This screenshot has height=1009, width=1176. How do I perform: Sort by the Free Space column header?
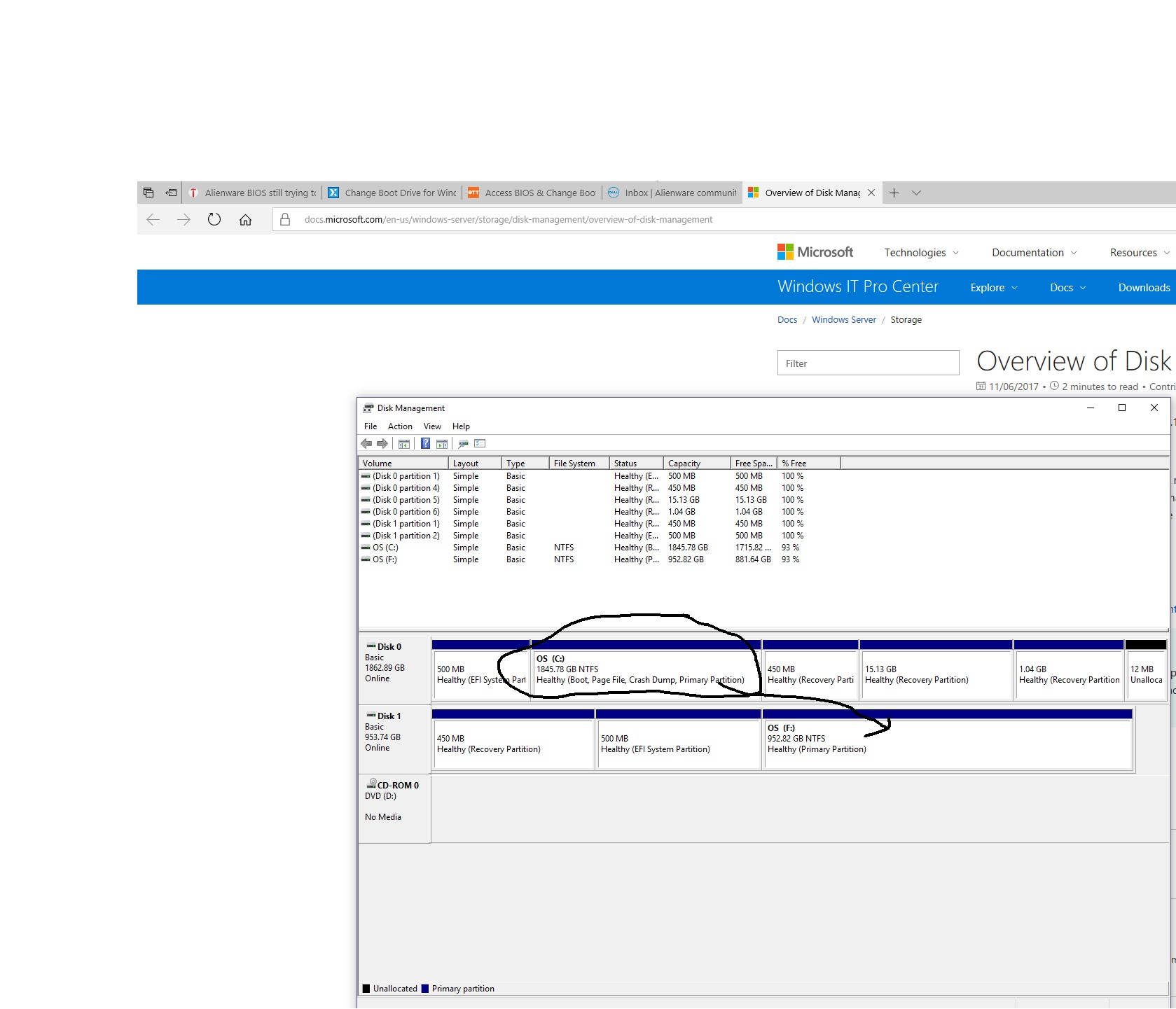tap(754, 464)
